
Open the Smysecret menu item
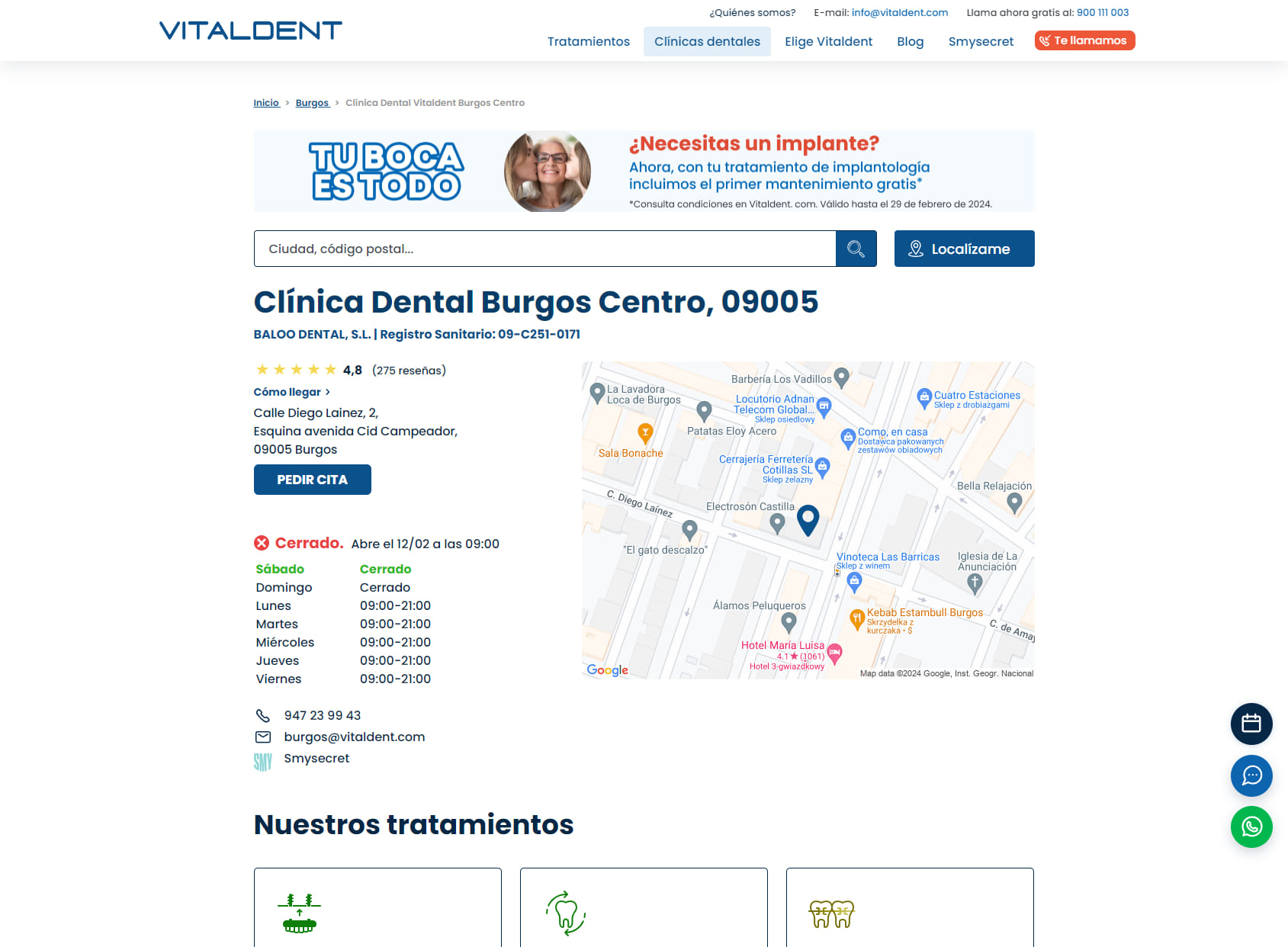[x=981, y=41]
